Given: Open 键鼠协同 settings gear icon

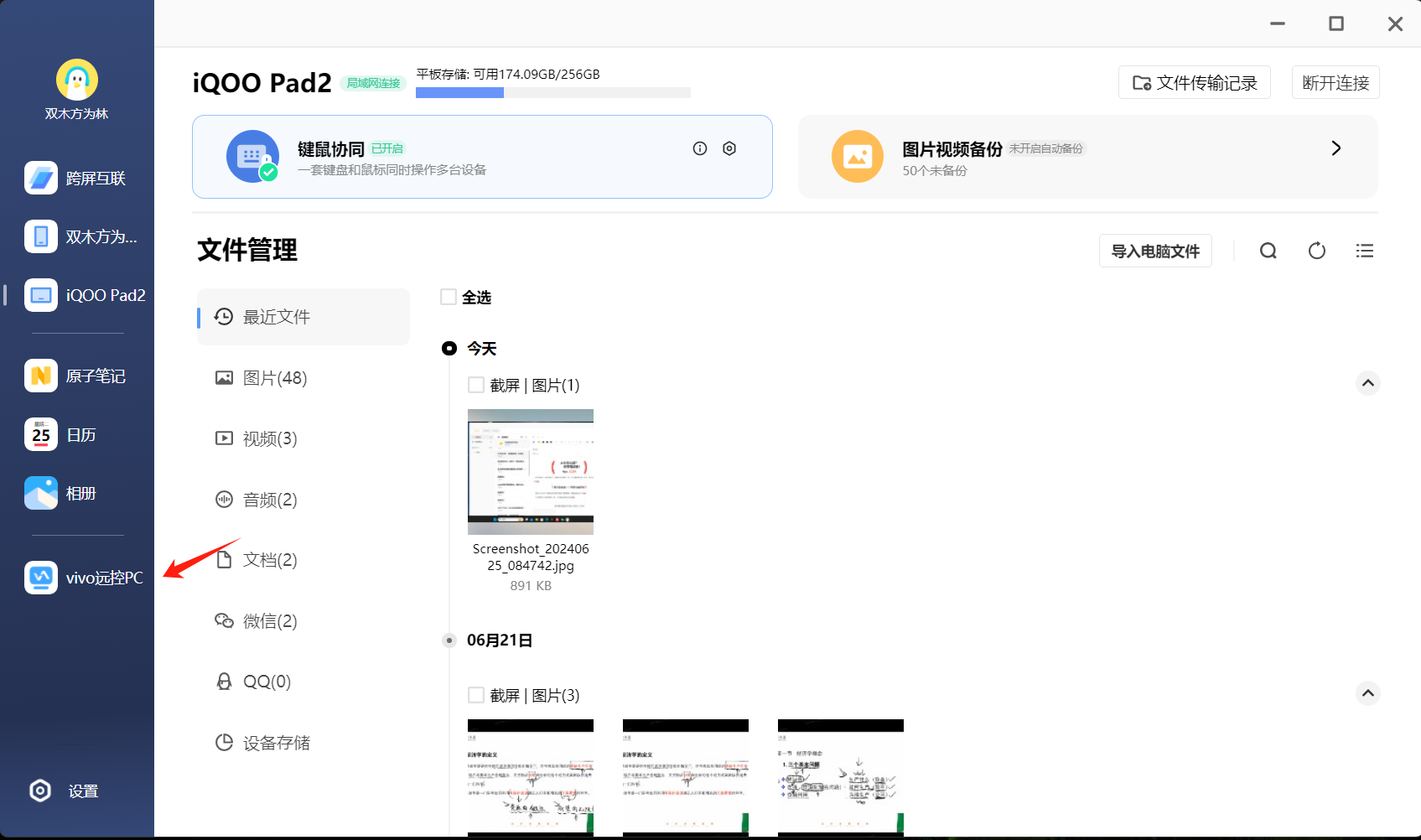Looking at the screenshot, I should click(729, 148).
